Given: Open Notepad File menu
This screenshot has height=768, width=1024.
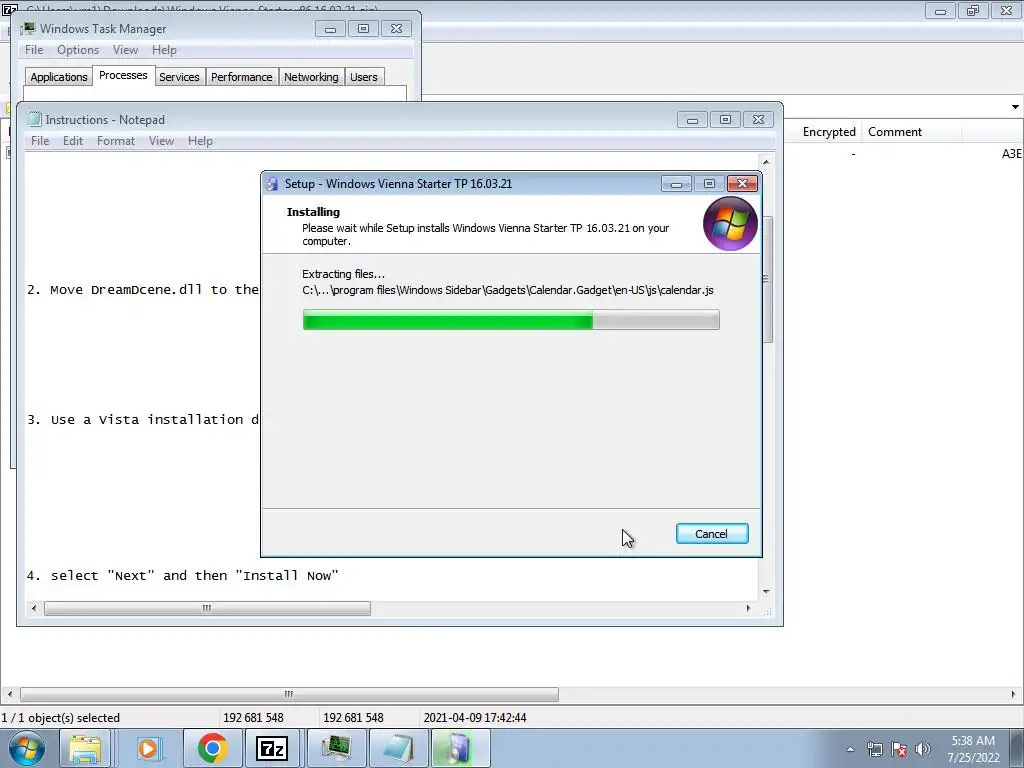Looking at the screenshot, I should click(x=40, y=141).
